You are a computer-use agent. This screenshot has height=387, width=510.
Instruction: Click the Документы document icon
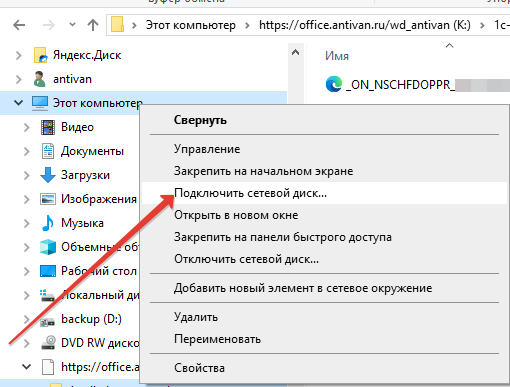coord(48,151)
